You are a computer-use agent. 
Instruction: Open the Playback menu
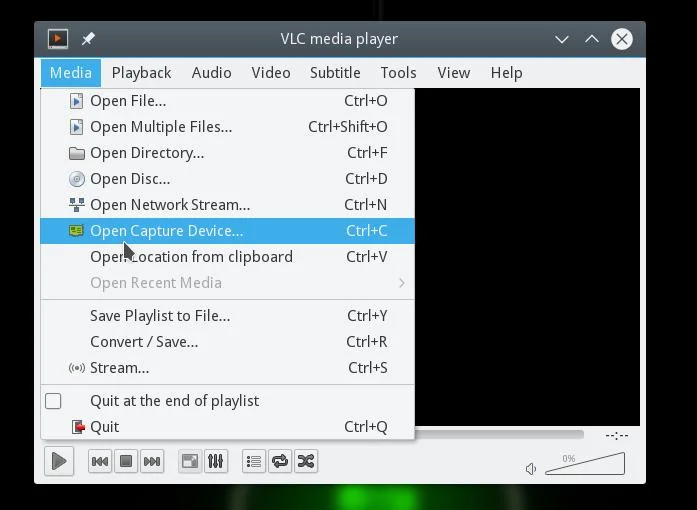(x=141, y=72)
